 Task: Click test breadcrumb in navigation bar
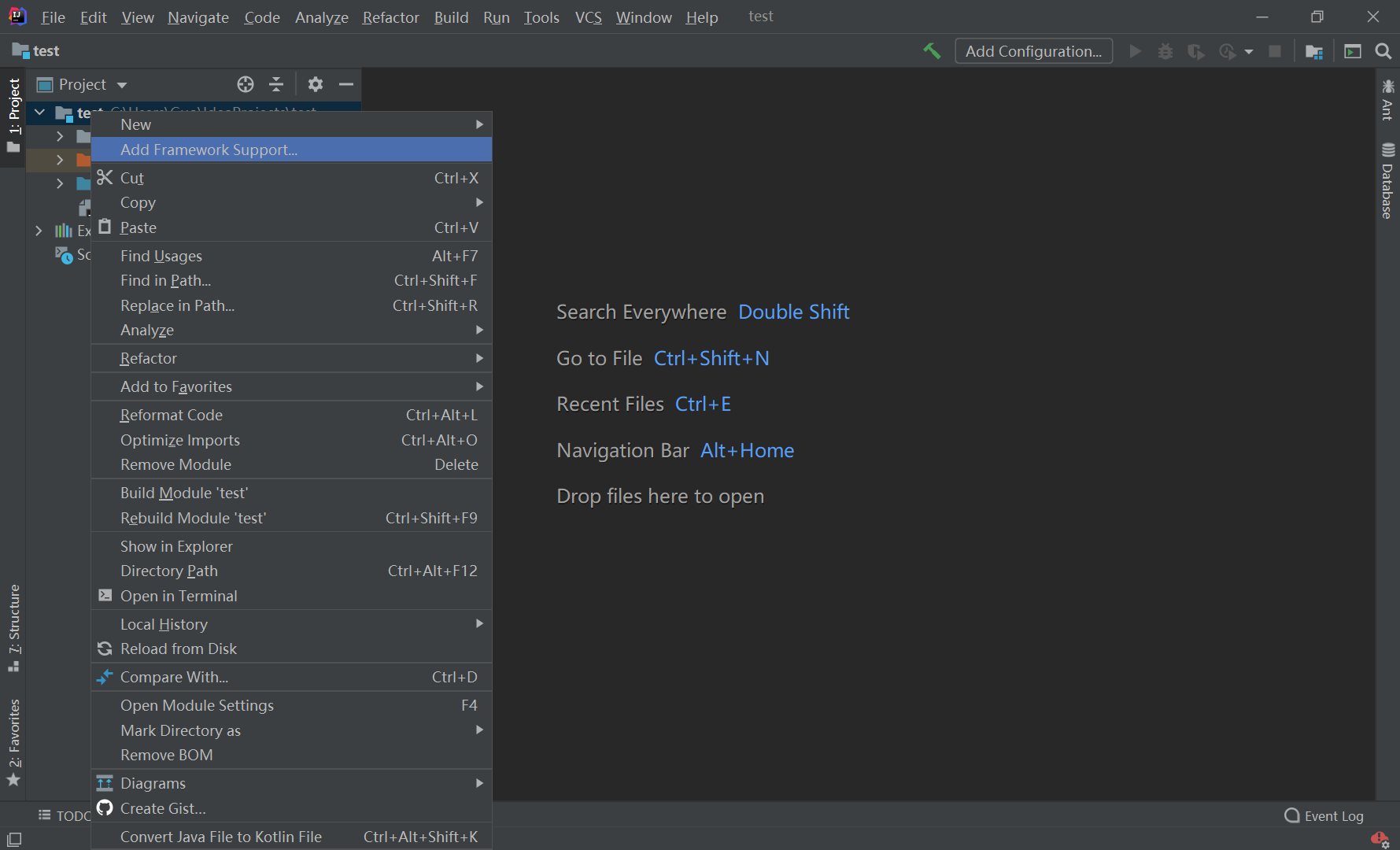click(x=36, y=51)
